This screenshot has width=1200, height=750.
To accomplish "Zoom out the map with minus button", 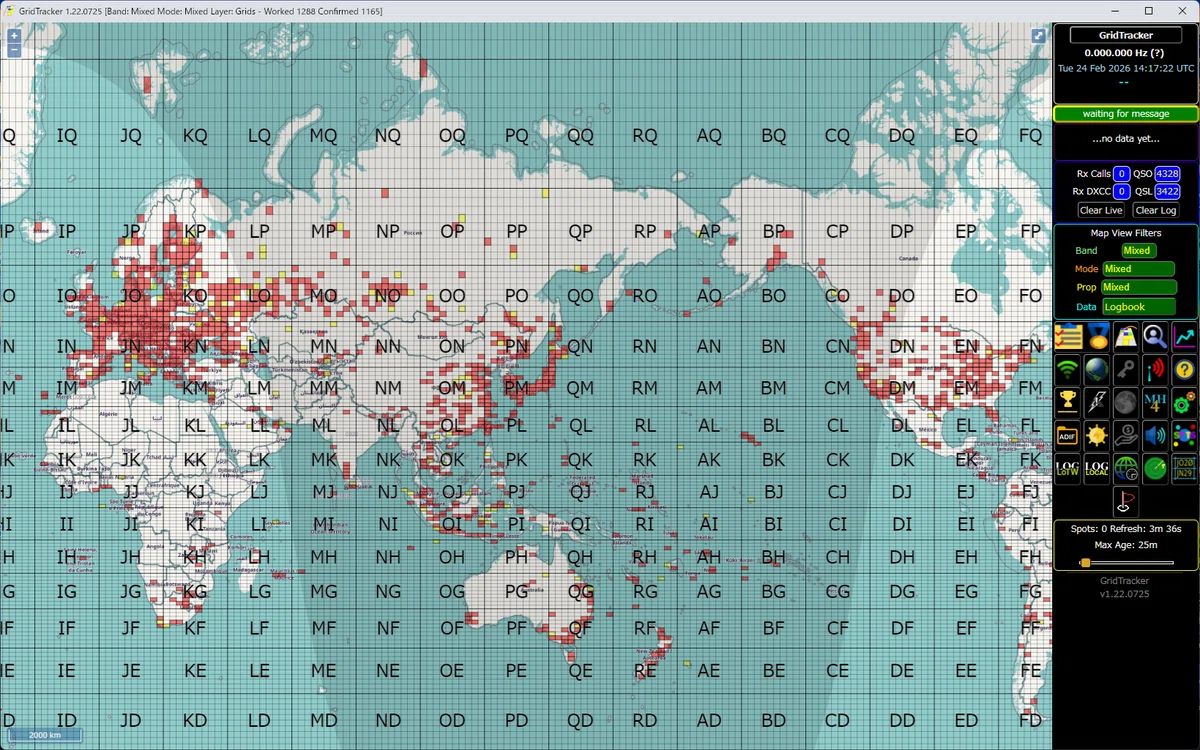I will coord(14,49).
